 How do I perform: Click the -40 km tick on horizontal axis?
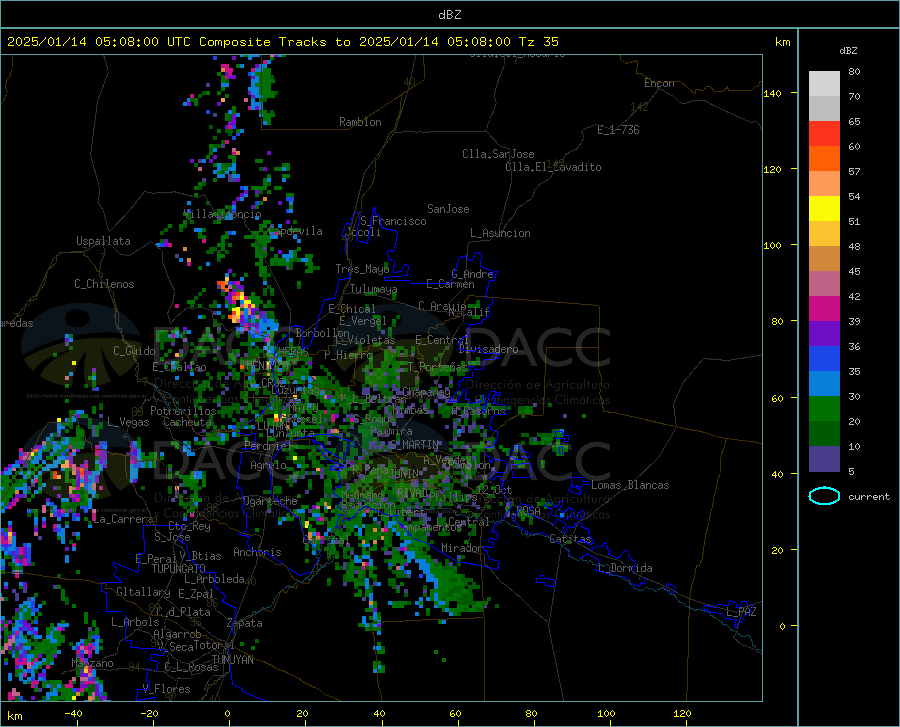tap(73, 713)
